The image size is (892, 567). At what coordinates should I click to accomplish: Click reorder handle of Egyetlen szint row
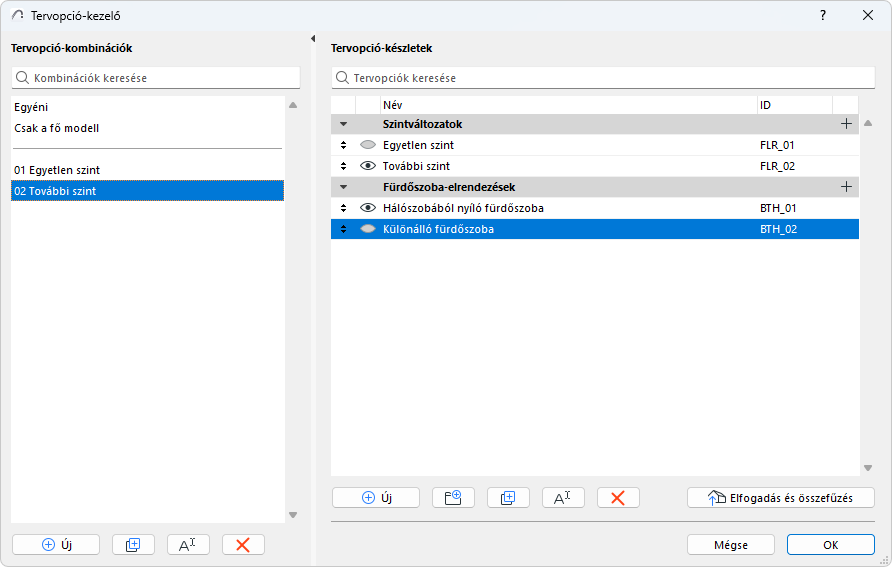tap(343, 145)
